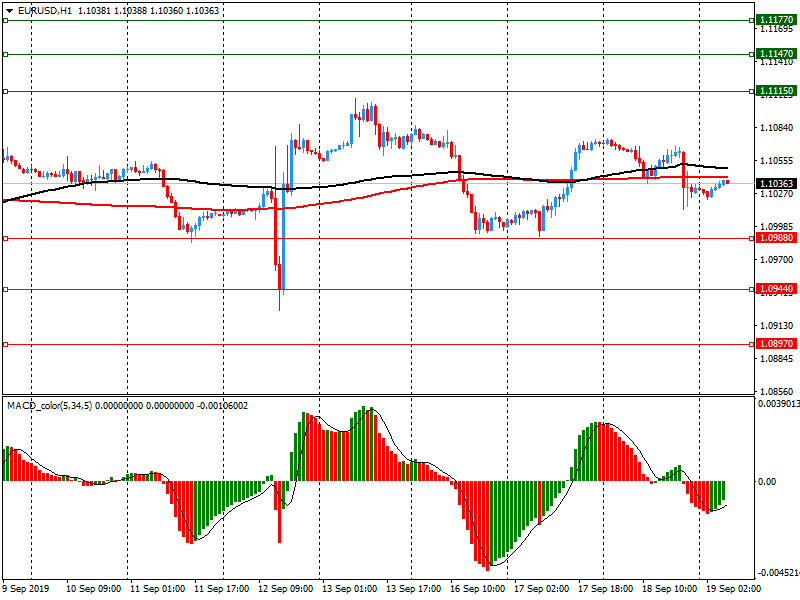Click the 11 Sep 17:00 time label

(221, 589)
